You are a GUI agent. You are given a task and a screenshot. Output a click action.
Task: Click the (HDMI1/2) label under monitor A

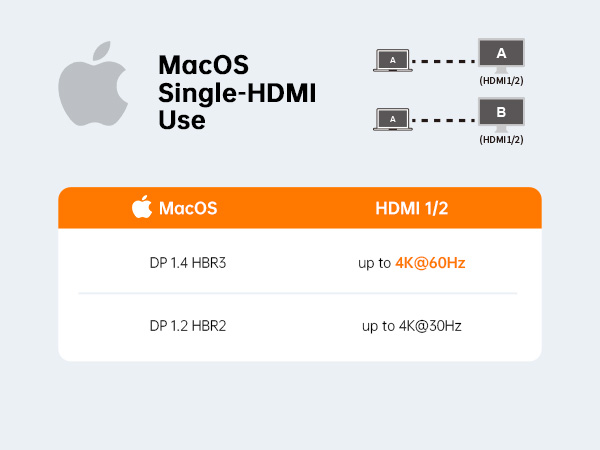(x=502, y=81)
